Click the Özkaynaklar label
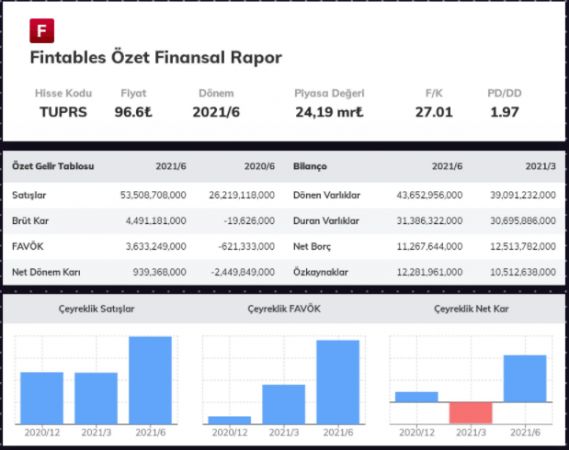Screen dimensions: 569x450 point(320,272)
